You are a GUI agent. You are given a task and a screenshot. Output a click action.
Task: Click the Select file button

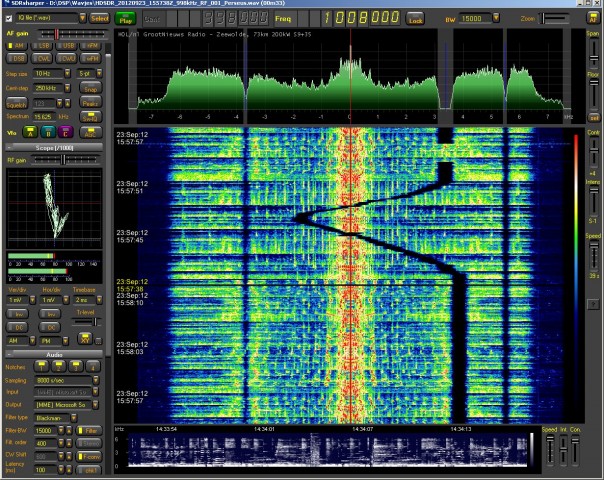point(99,18)
